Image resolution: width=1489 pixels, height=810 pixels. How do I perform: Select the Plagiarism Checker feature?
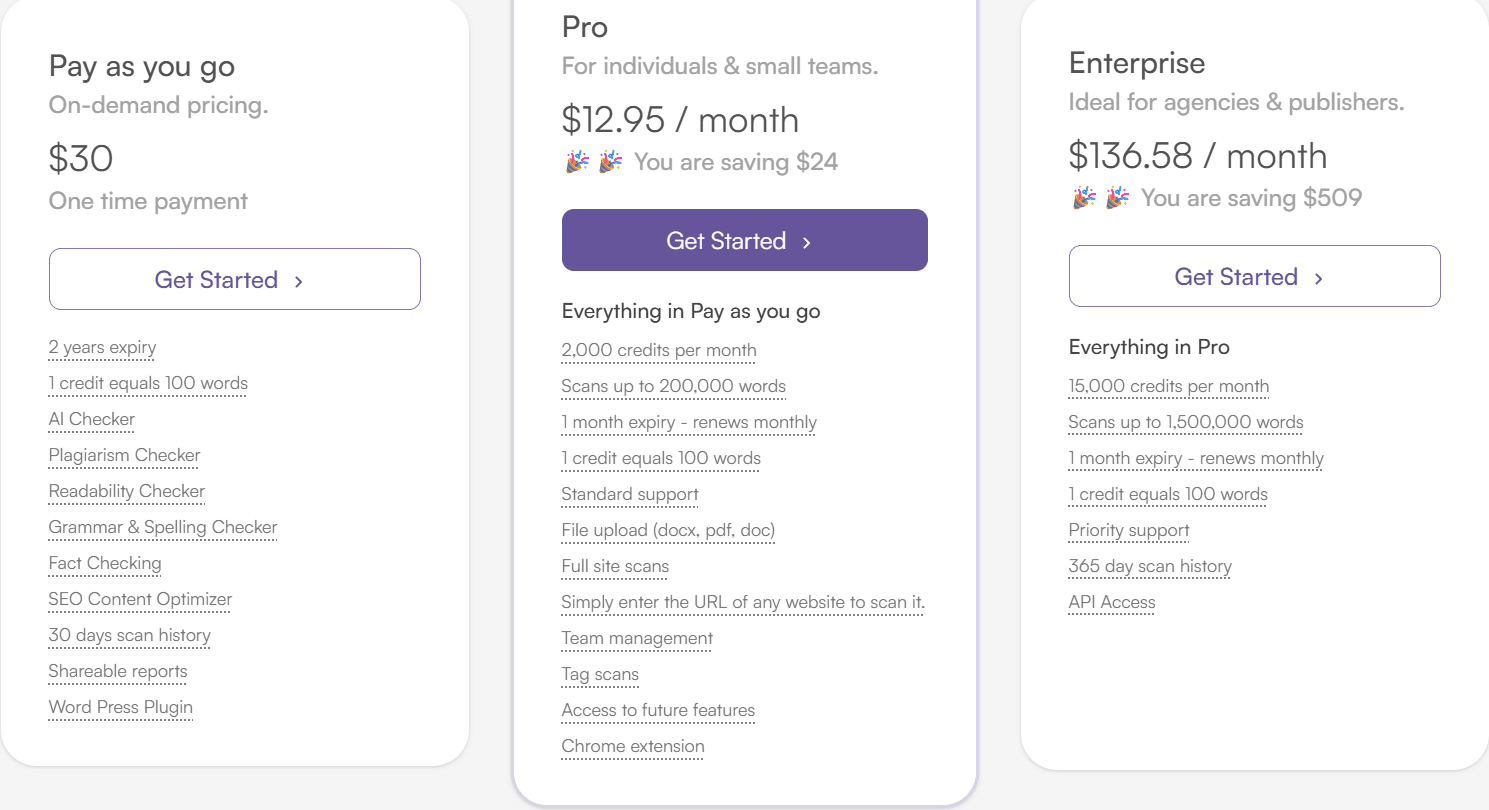(124, 455)
